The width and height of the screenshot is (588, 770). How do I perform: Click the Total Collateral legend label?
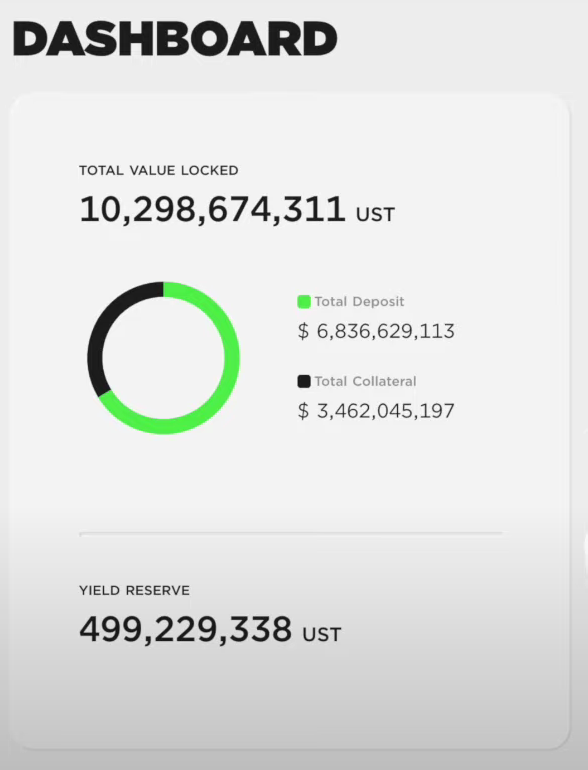click(365, 381)
